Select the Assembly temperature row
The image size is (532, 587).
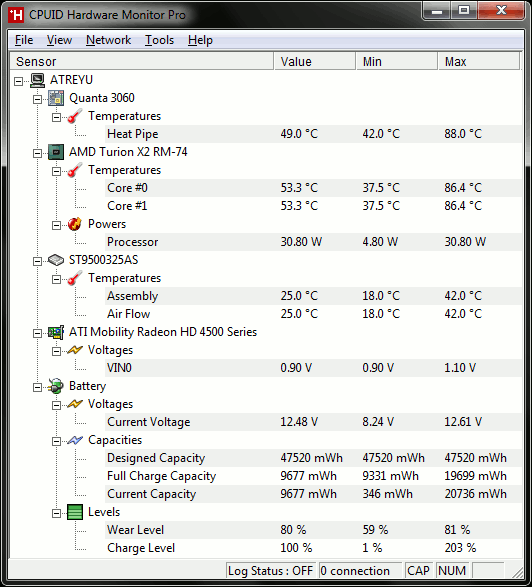[x=314, y=296]
